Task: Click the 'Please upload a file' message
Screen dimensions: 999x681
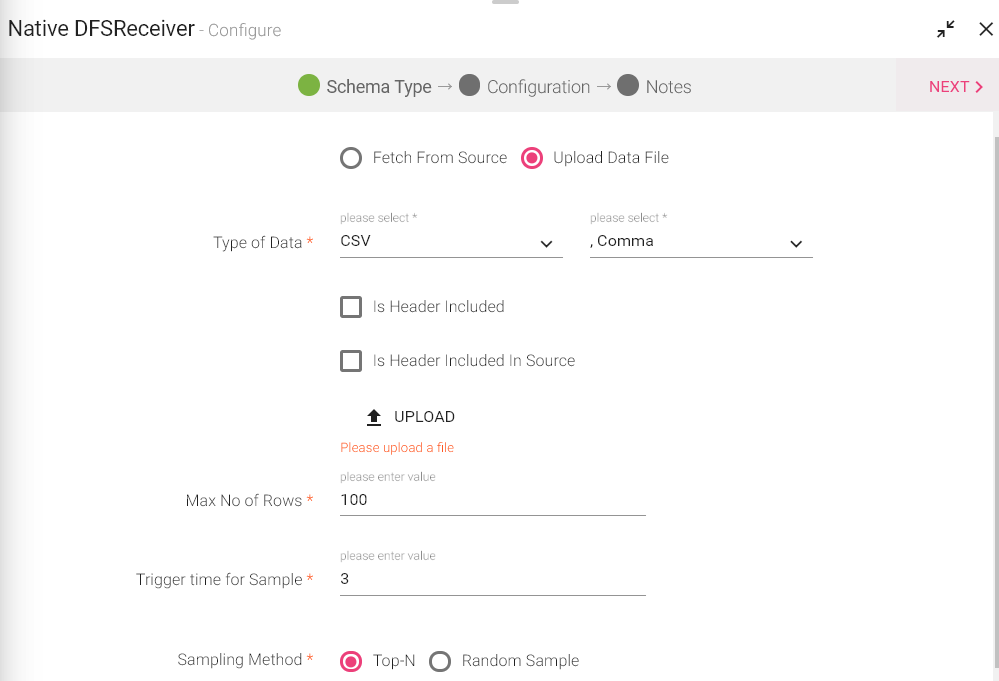Action: click(397, 448)
